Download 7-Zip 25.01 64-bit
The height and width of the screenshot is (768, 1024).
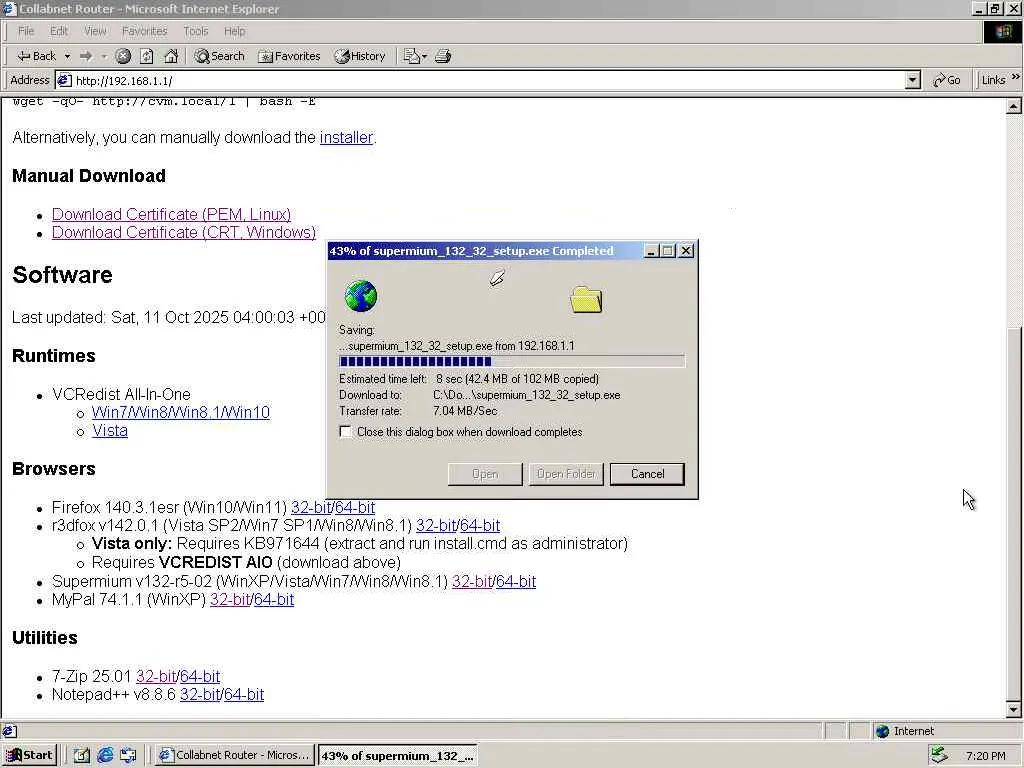click(x=199, y=677)
